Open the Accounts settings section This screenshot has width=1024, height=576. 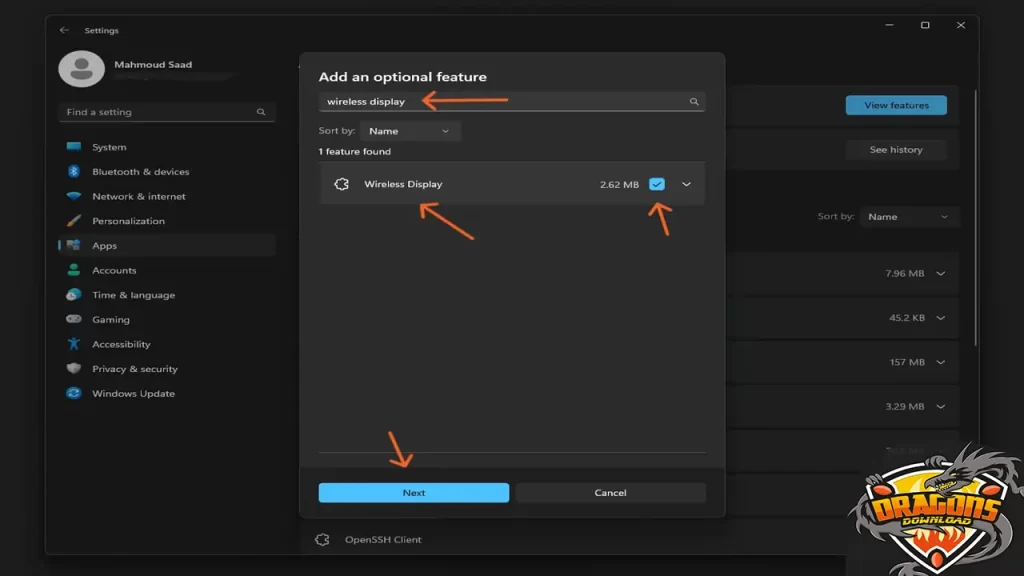click(x=114, y=271)
